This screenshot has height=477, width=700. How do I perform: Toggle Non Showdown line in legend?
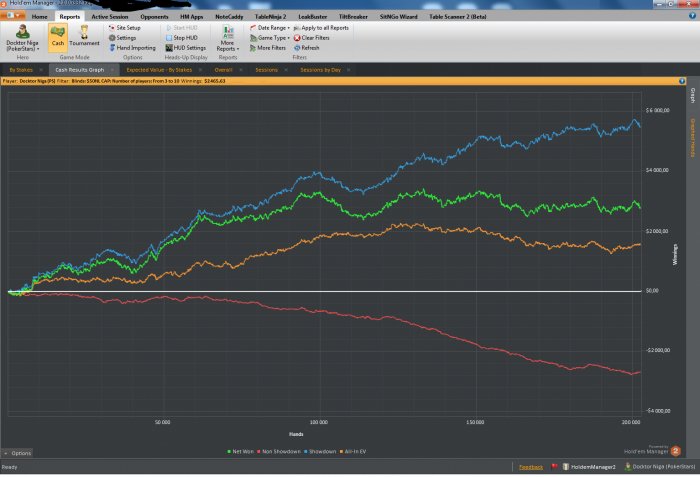(279, 452)
